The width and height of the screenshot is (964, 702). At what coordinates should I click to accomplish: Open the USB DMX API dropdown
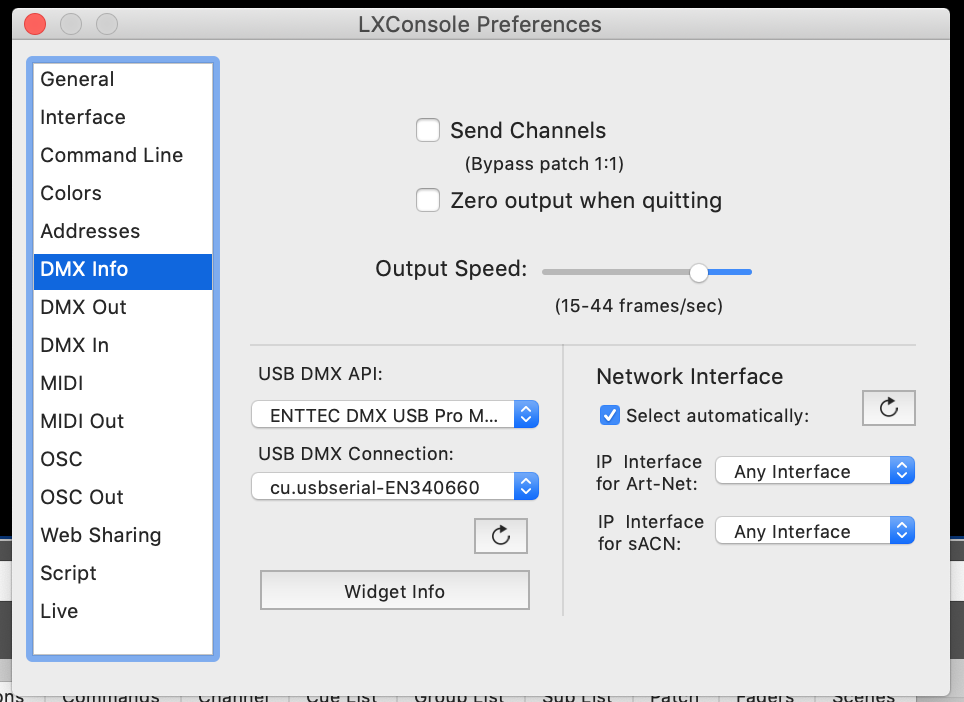pos(395,415)
